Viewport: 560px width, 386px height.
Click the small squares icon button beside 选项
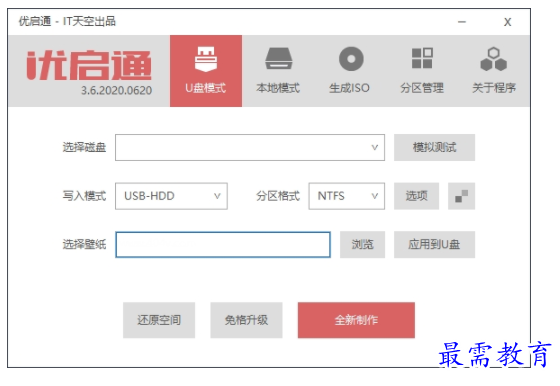pyautogui.click(x=461, y=196)
